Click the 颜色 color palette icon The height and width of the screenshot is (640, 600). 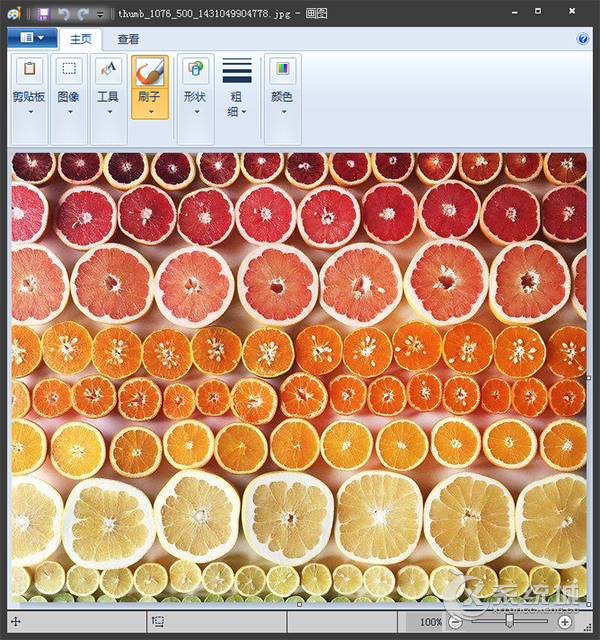(x=283, y=69)
